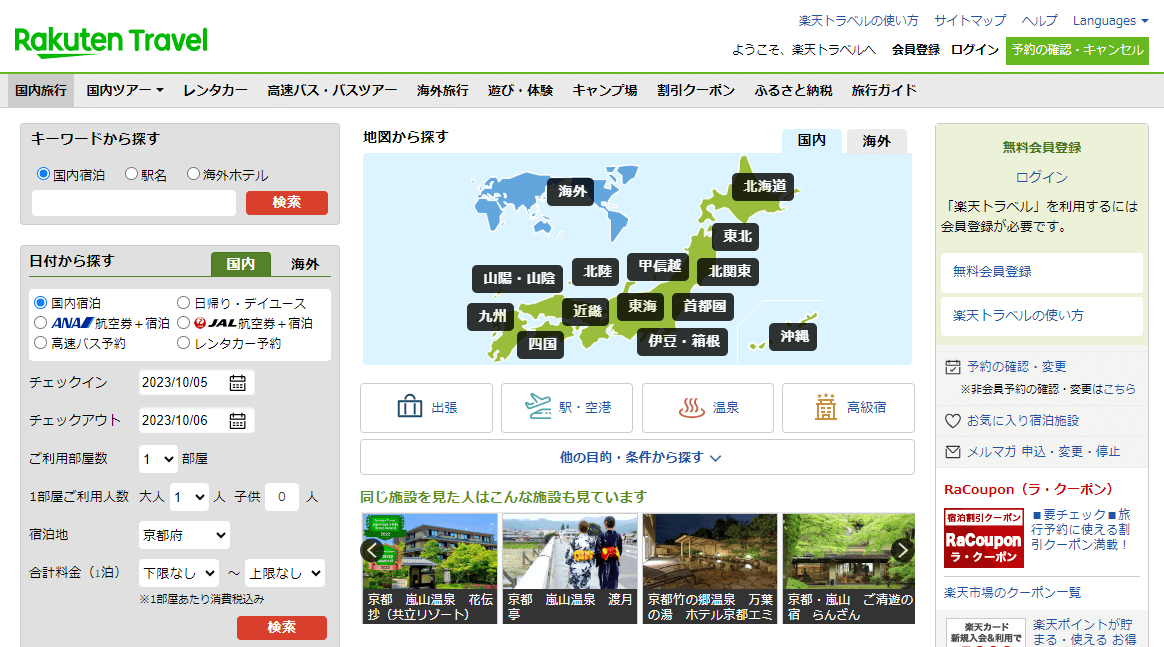Image resolution: width=1164 pixels, height=647 pixels.
Task: Expand 他の目的・条件から探す section
Action: click(637, 457)
